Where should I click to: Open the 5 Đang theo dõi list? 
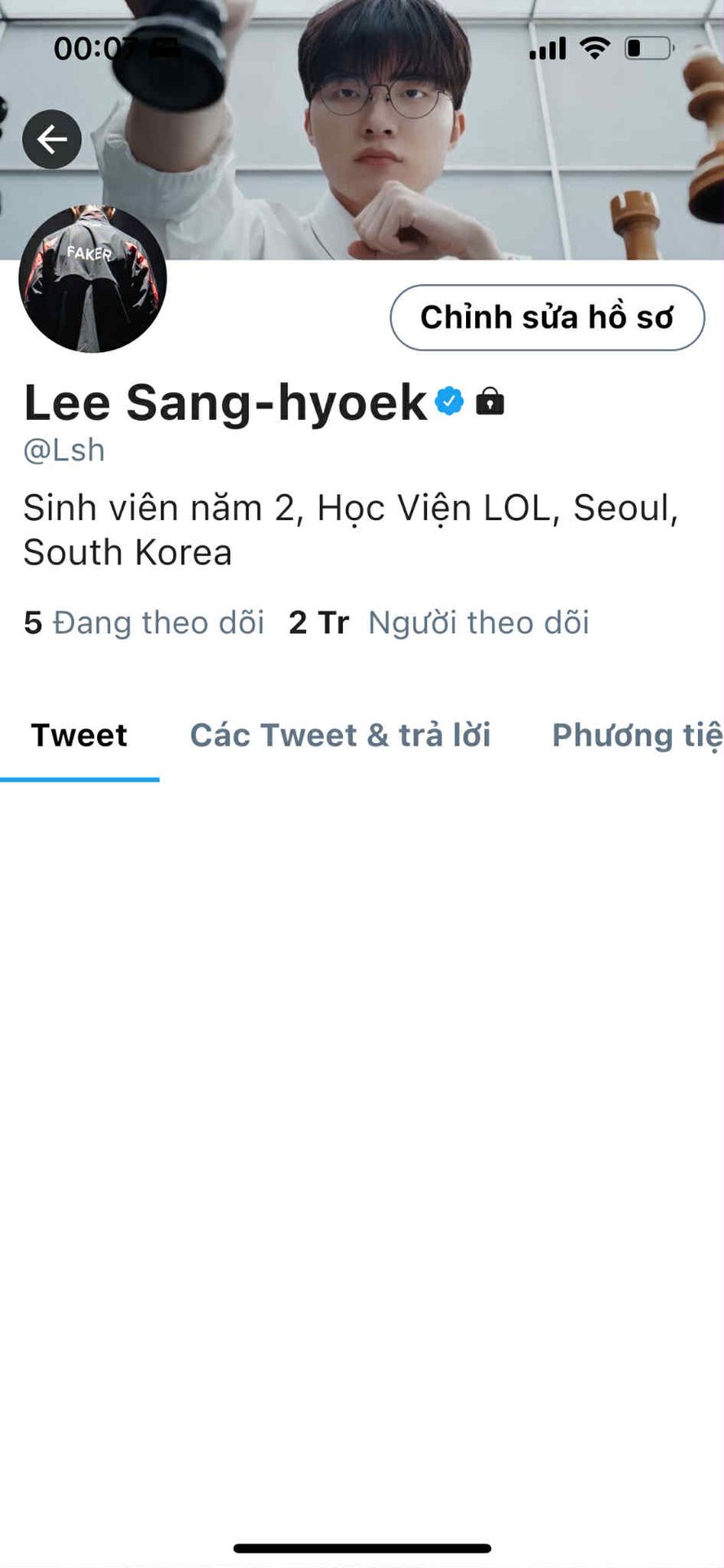point(144,622)
